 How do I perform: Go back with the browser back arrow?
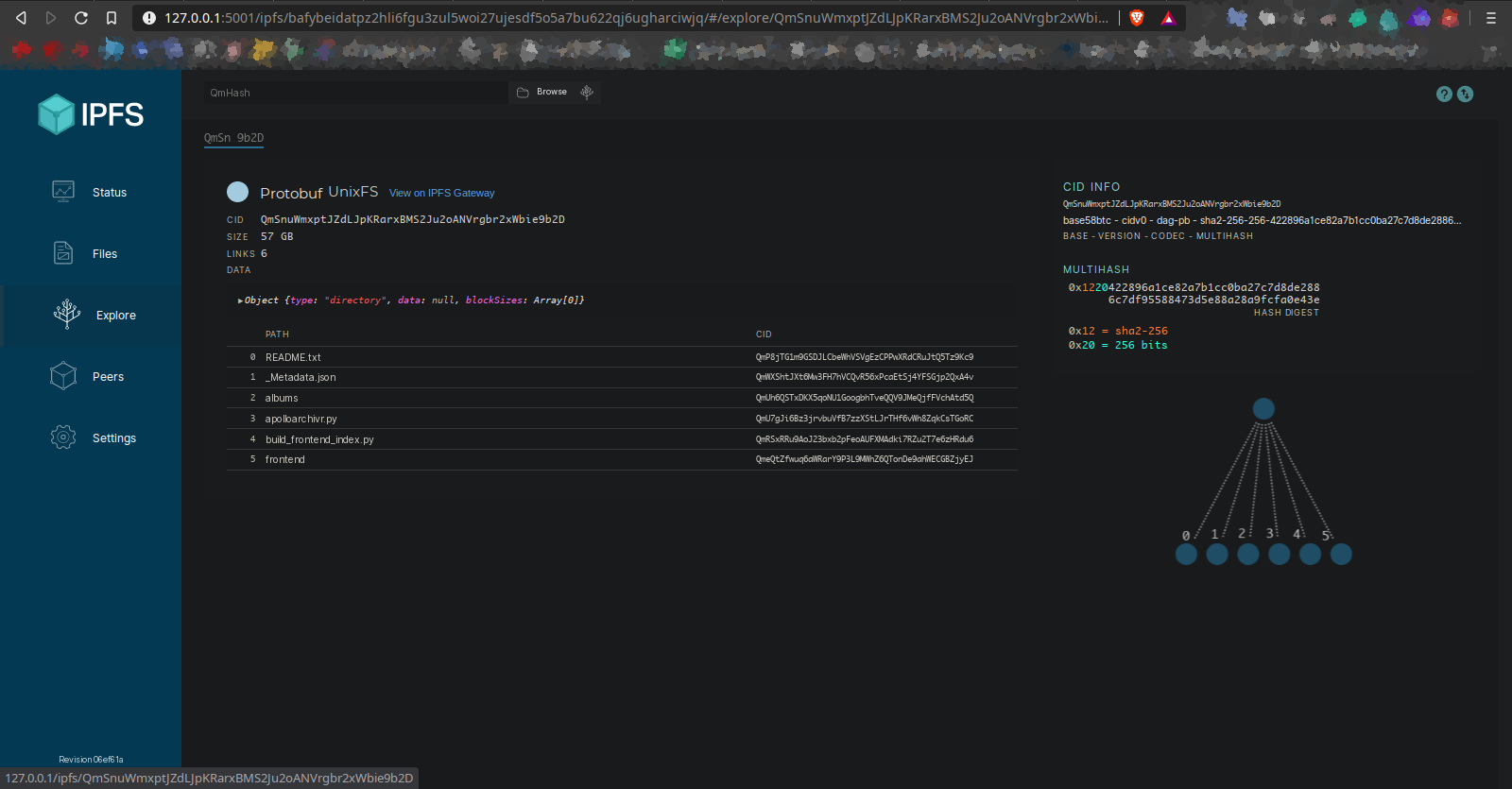(21, 18)
